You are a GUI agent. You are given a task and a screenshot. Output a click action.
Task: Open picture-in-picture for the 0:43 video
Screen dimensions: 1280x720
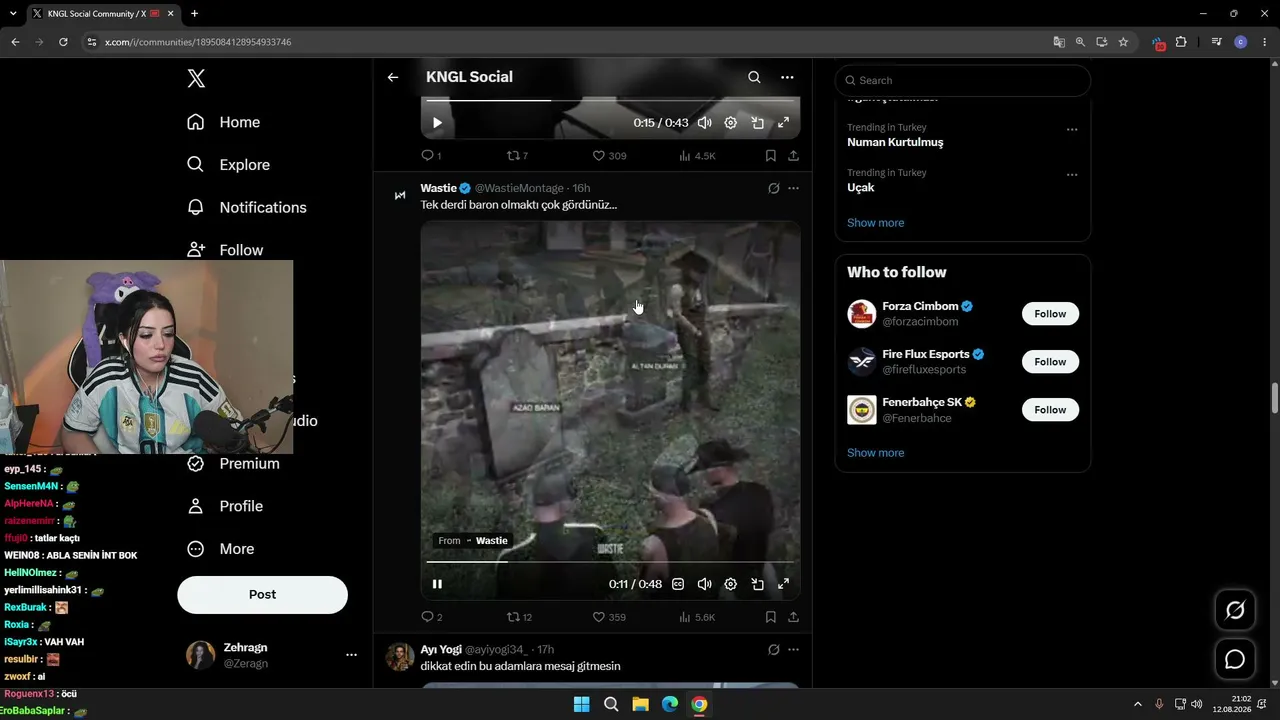coord(757,123)
